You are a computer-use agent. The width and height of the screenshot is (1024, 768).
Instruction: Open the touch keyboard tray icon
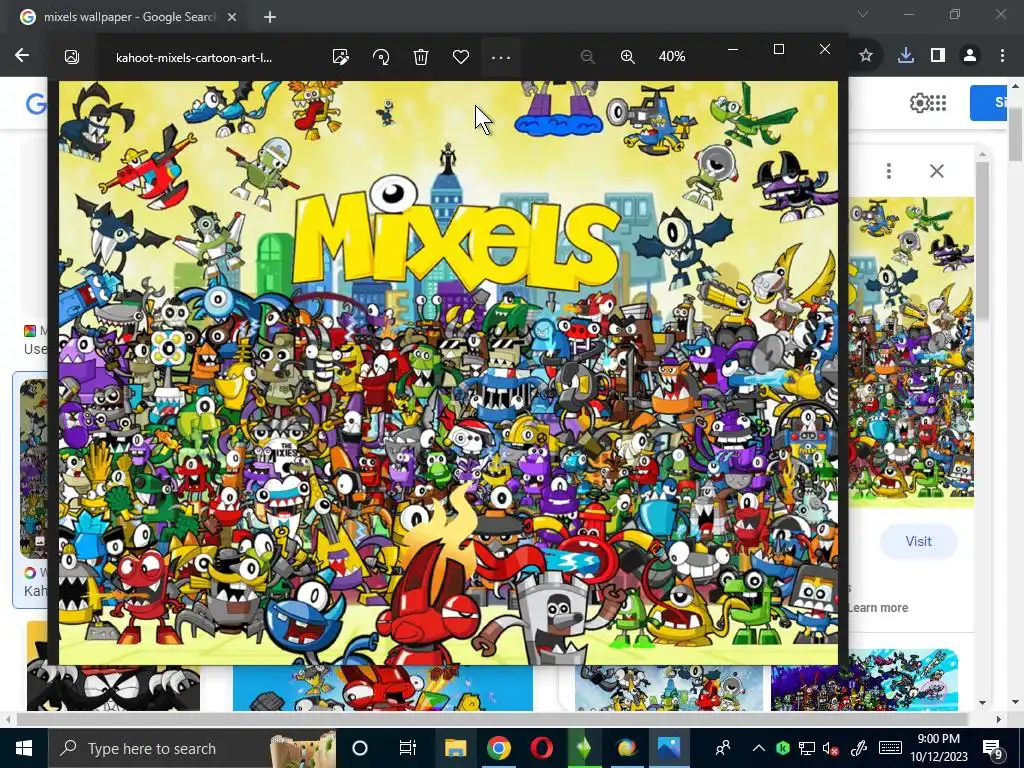(x=890, y=748)
